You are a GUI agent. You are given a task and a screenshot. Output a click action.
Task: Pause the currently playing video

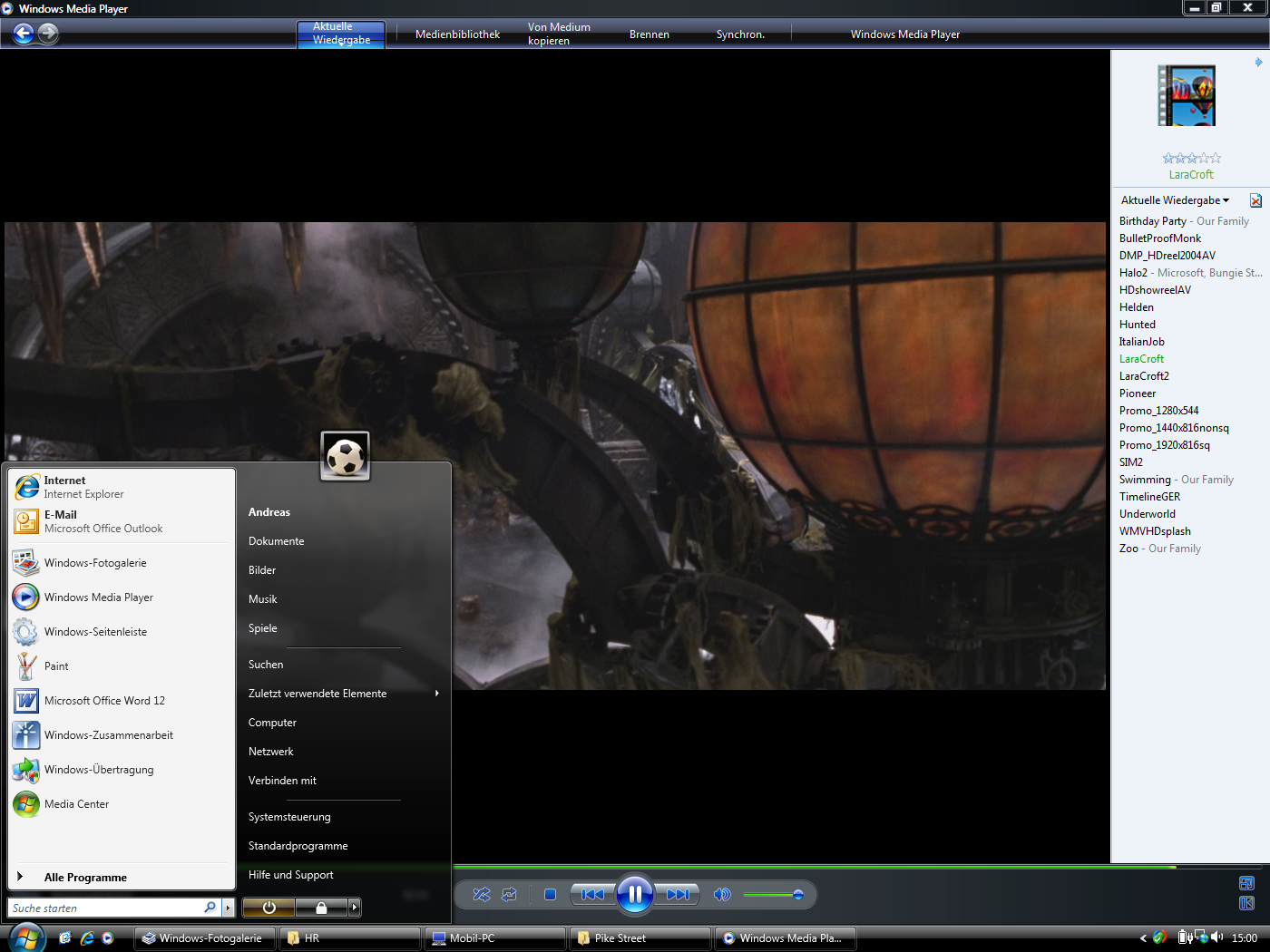[635, 895]
